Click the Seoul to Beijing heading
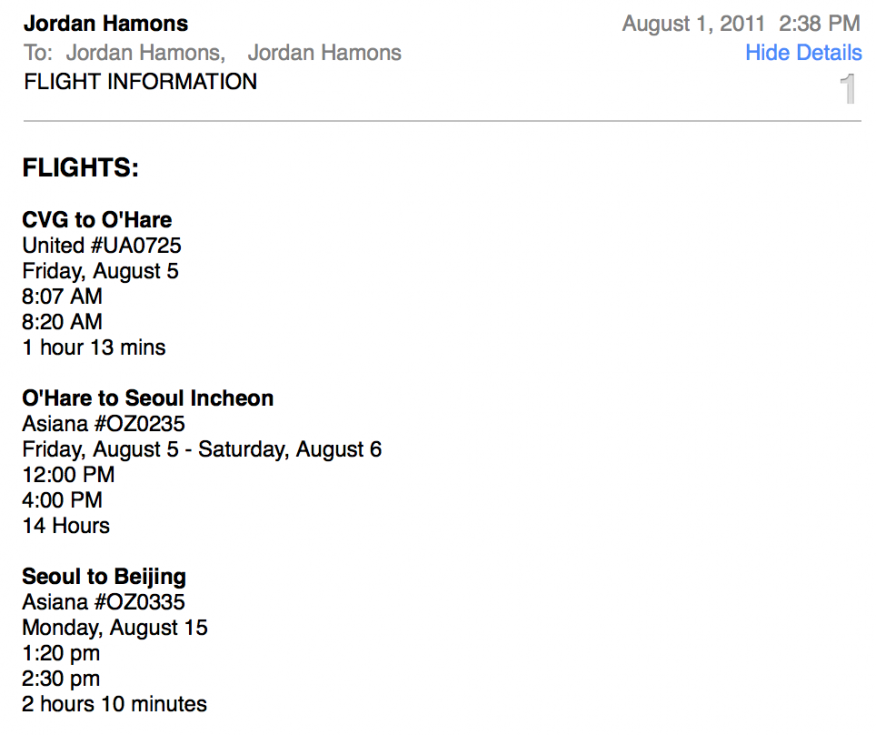 click(x=104, y=577)
